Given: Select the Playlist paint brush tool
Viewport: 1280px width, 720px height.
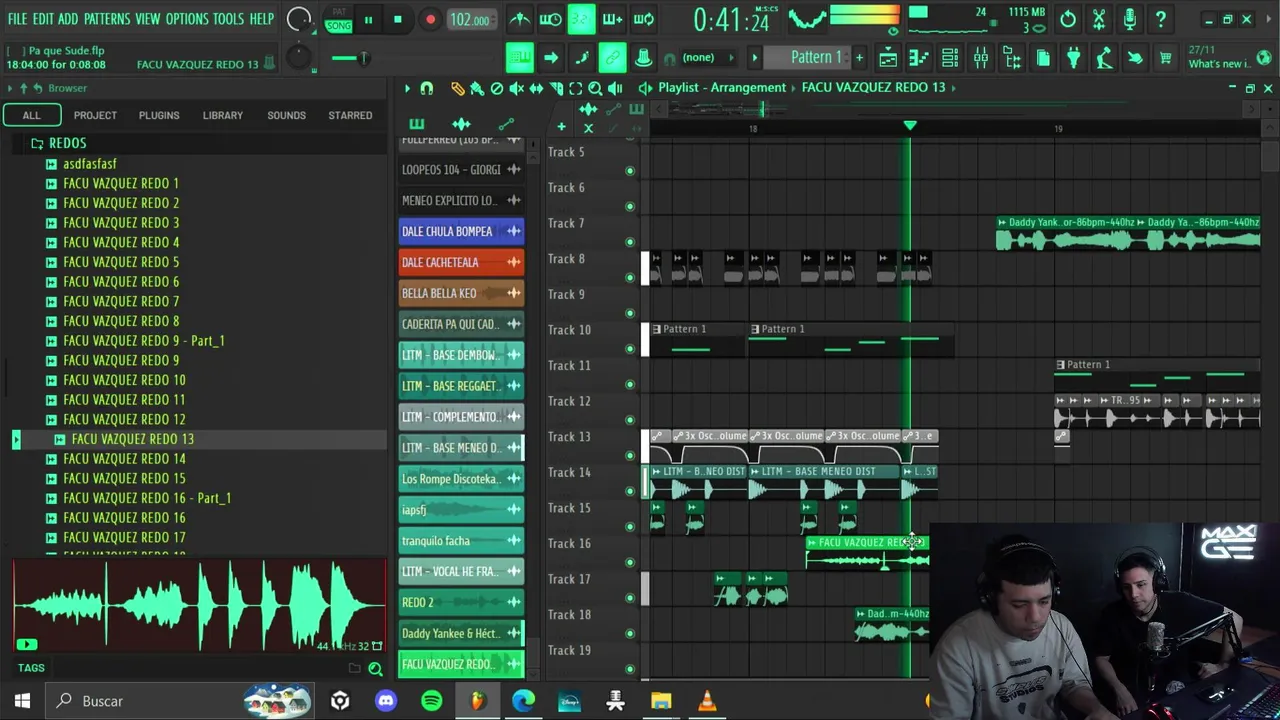Looking at the screenshot, I should coord(477,88).
